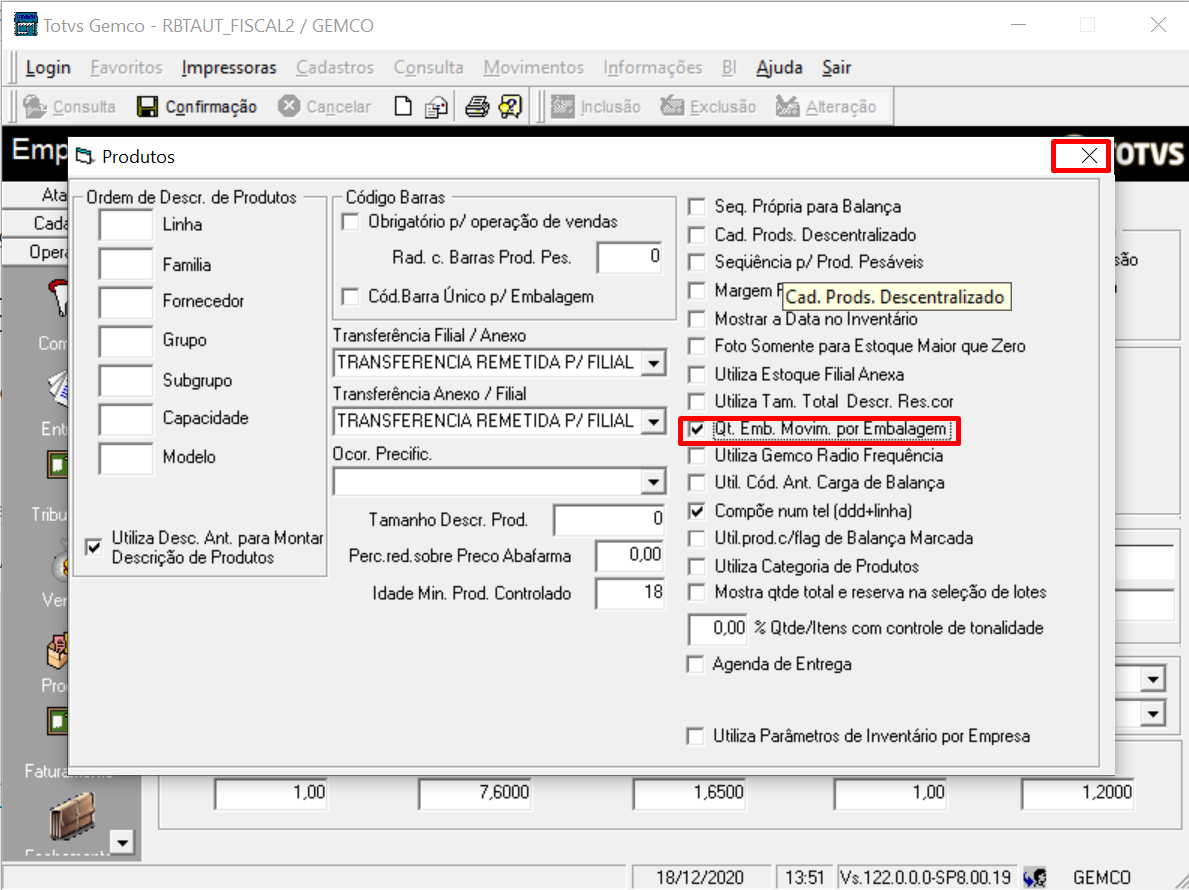Click background field showing 7,6000
Screen dimensions: 1189x890
click(475, 794)
